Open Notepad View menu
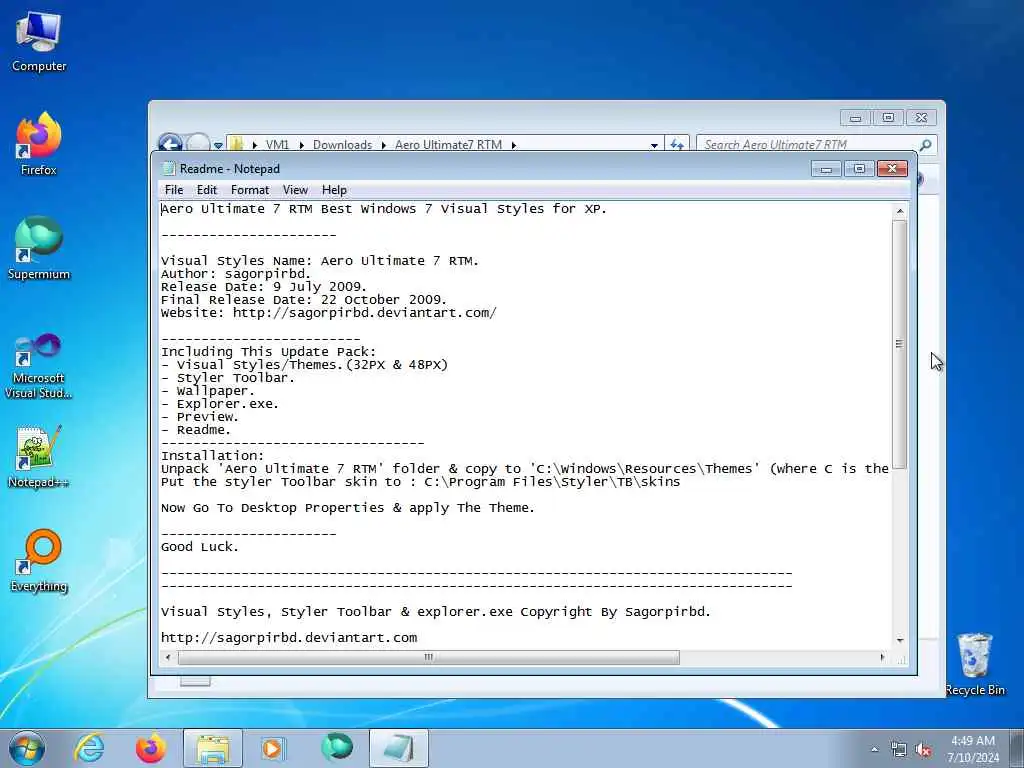This screenshot has width=1024, height=768. [295, 190]
